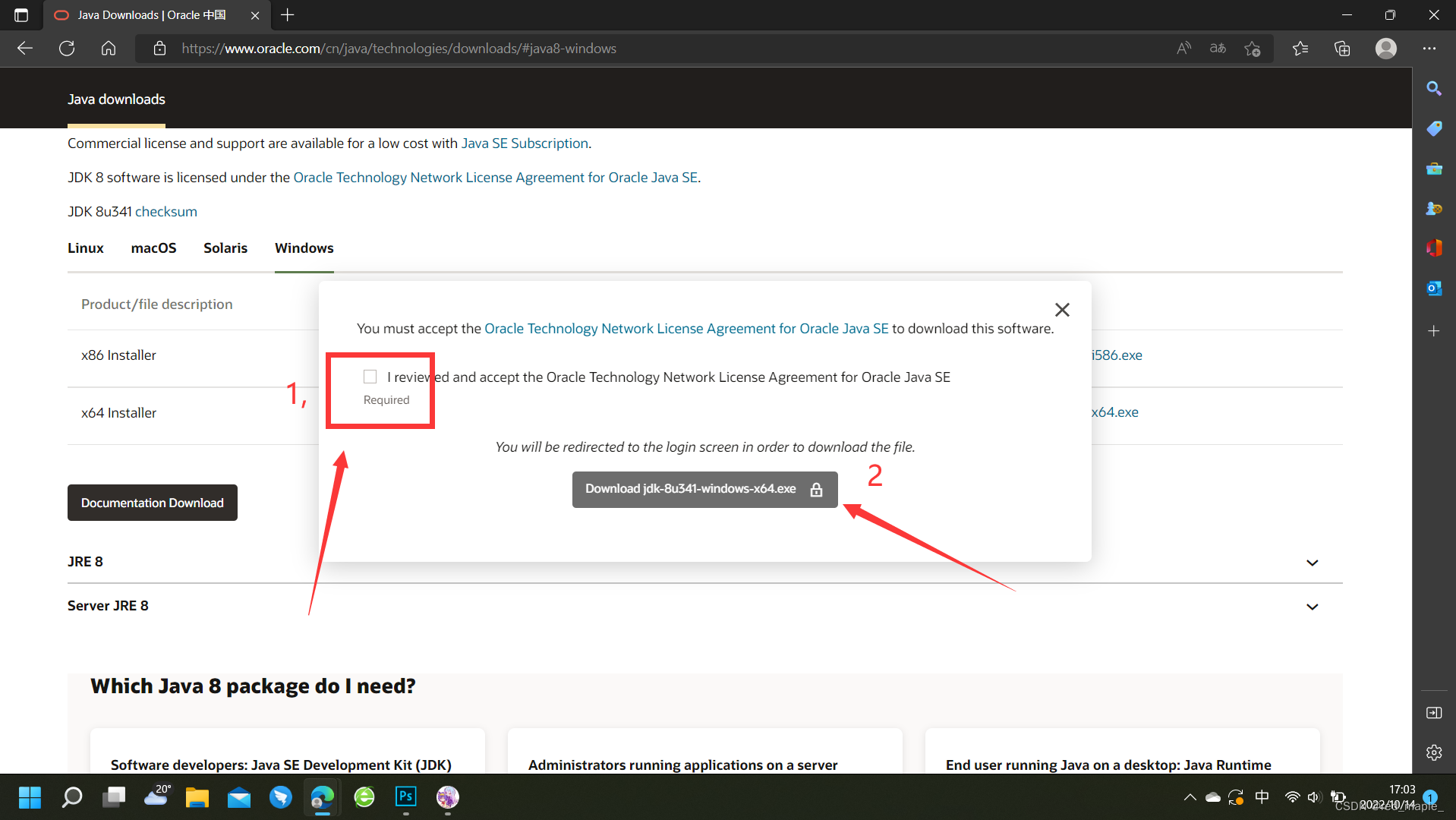Click the x64.exe download link

click(1115, 412)
